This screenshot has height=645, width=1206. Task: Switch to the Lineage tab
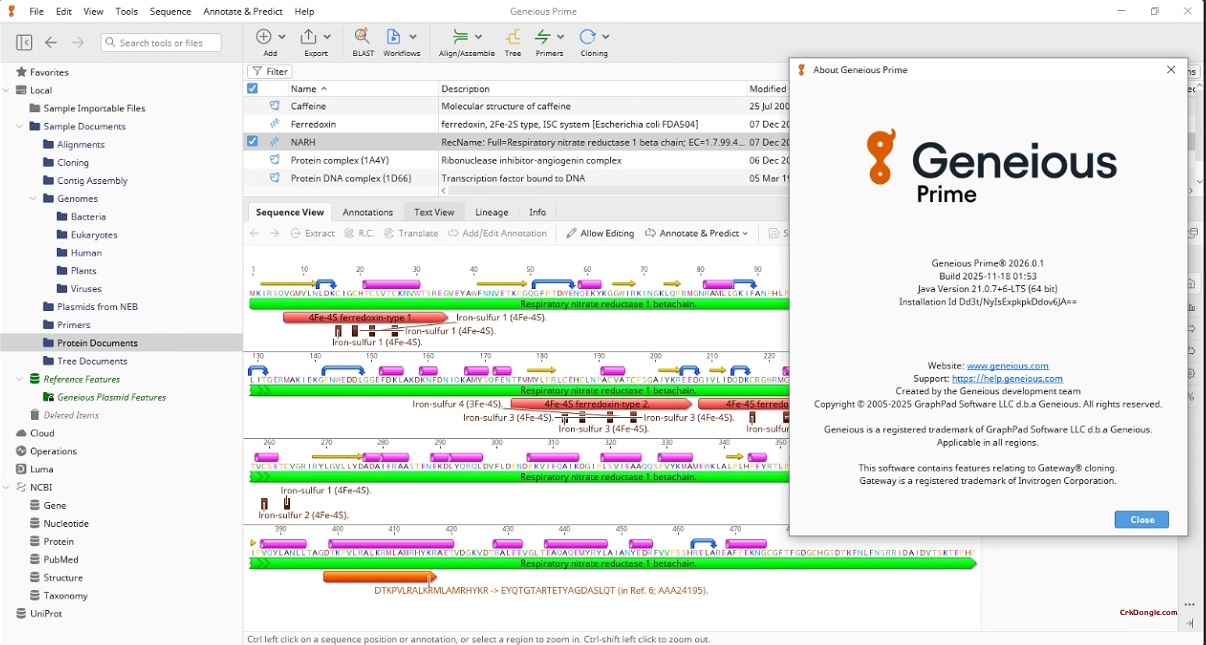(492, 212)
